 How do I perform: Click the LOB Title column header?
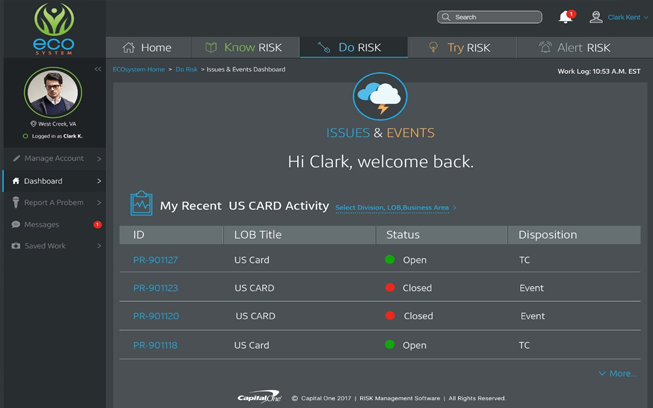pos(299,235)
